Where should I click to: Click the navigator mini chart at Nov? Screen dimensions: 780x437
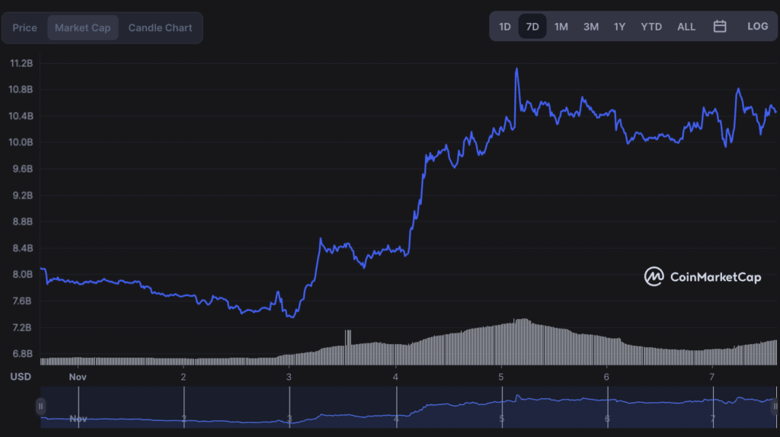coord(77,417)
